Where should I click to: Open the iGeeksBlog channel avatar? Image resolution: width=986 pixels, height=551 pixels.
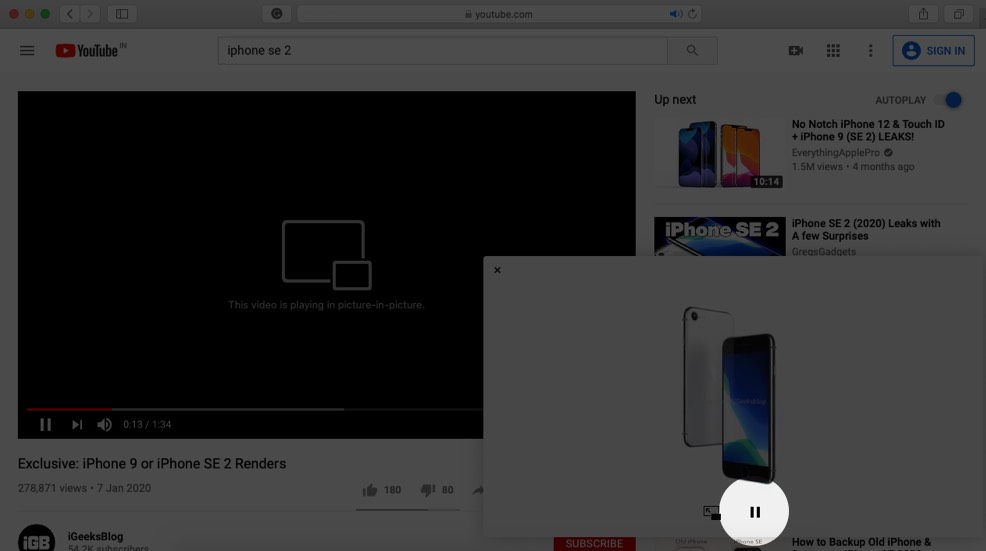[x=36, y=538]
